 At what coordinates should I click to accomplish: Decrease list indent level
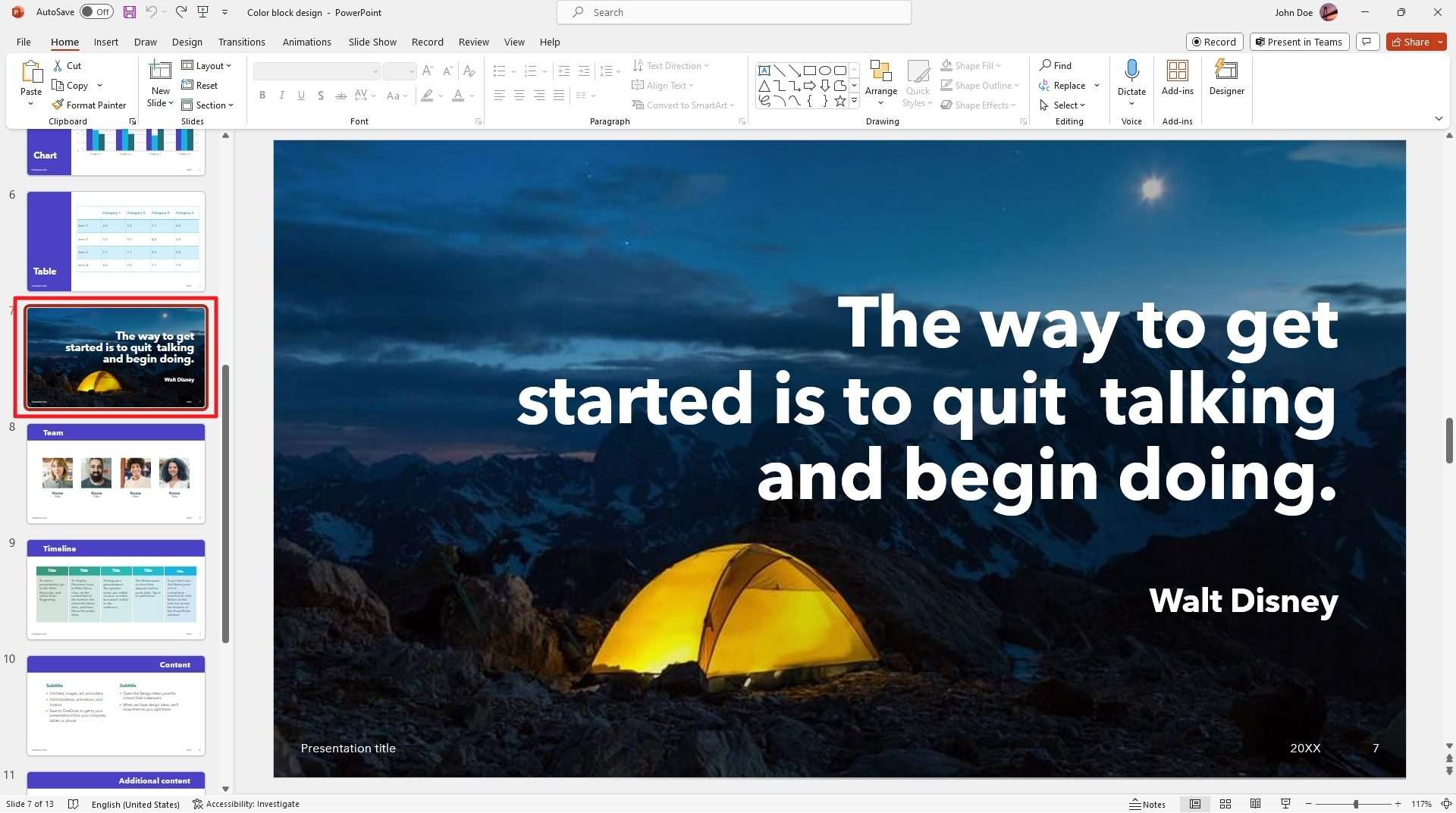[x=563, y=71]
